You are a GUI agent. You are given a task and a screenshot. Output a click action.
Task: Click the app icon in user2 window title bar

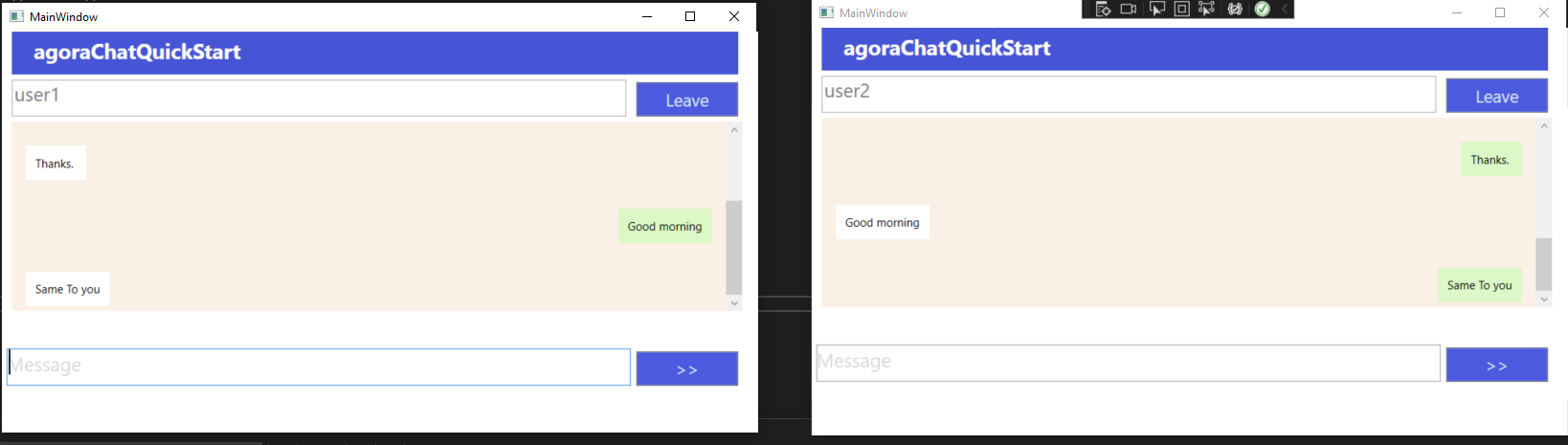point(827,12)
